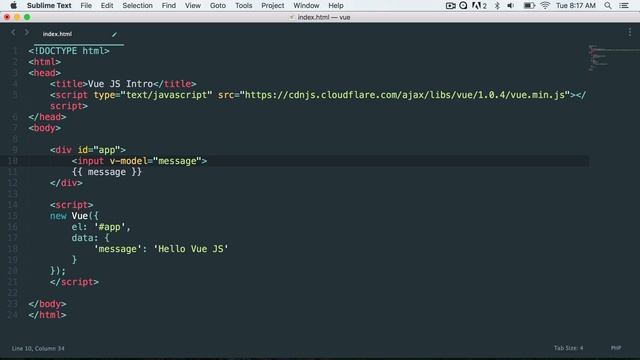Click the <!DOCTYPE html> line

(69, 51)
